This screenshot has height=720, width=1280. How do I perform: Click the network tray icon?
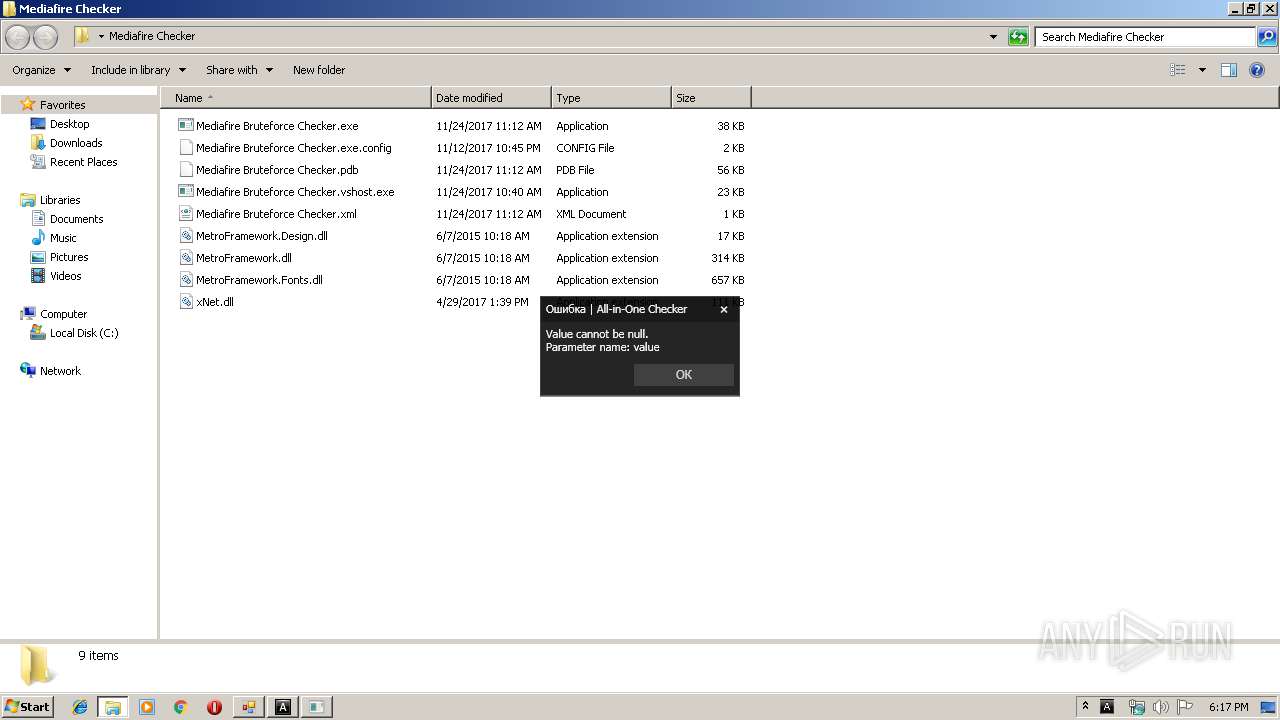coord(1136,707)
